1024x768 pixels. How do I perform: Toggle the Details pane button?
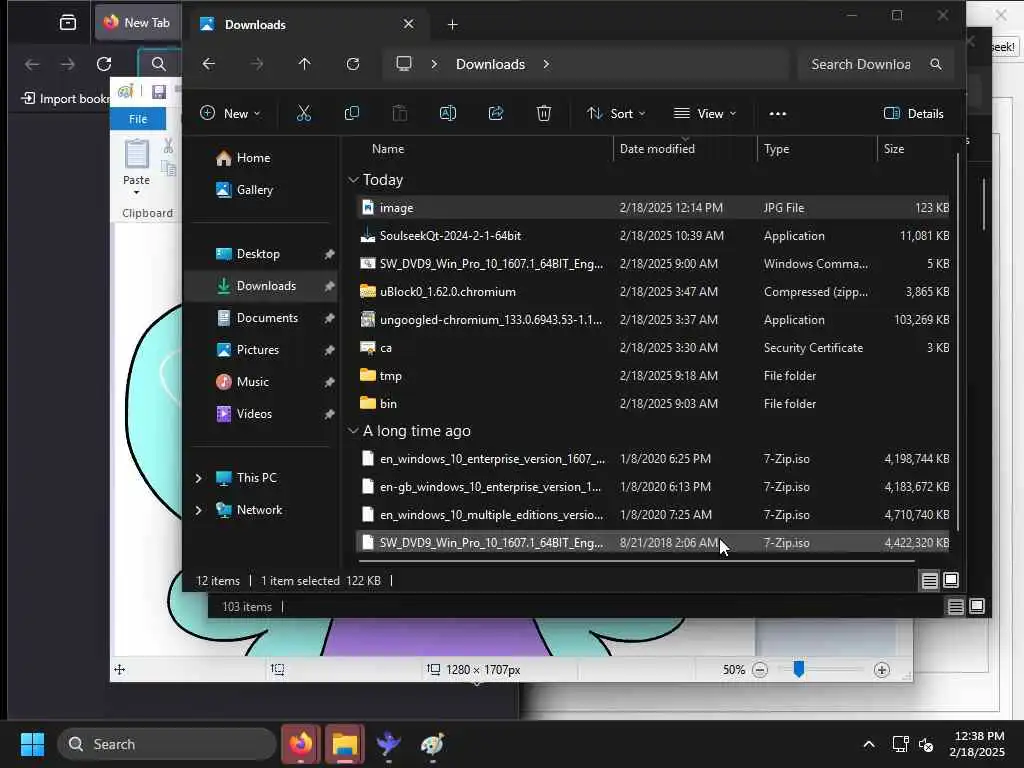913,114
